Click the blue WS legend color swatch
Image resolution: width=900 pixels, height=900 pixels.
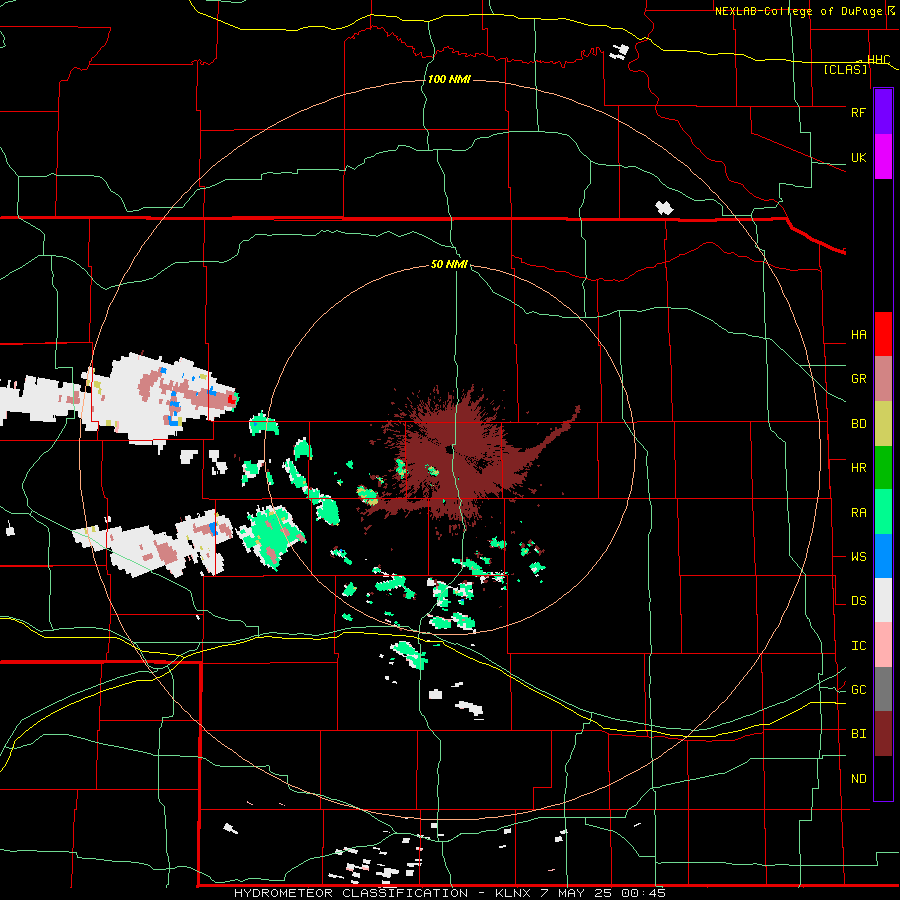[x=883, y=556]
